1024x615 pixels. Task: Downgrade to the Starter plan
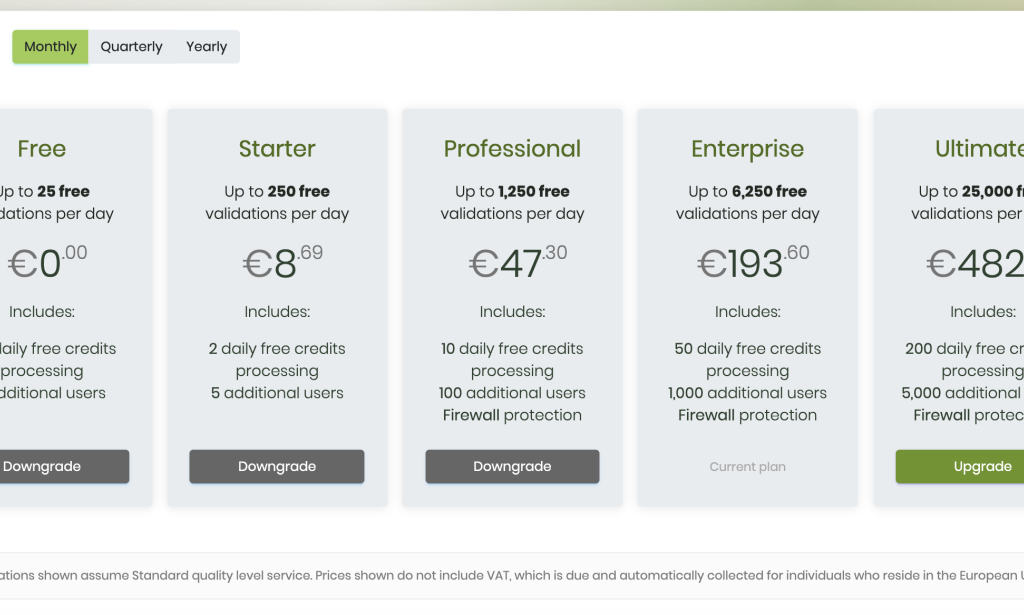(276, 466)
